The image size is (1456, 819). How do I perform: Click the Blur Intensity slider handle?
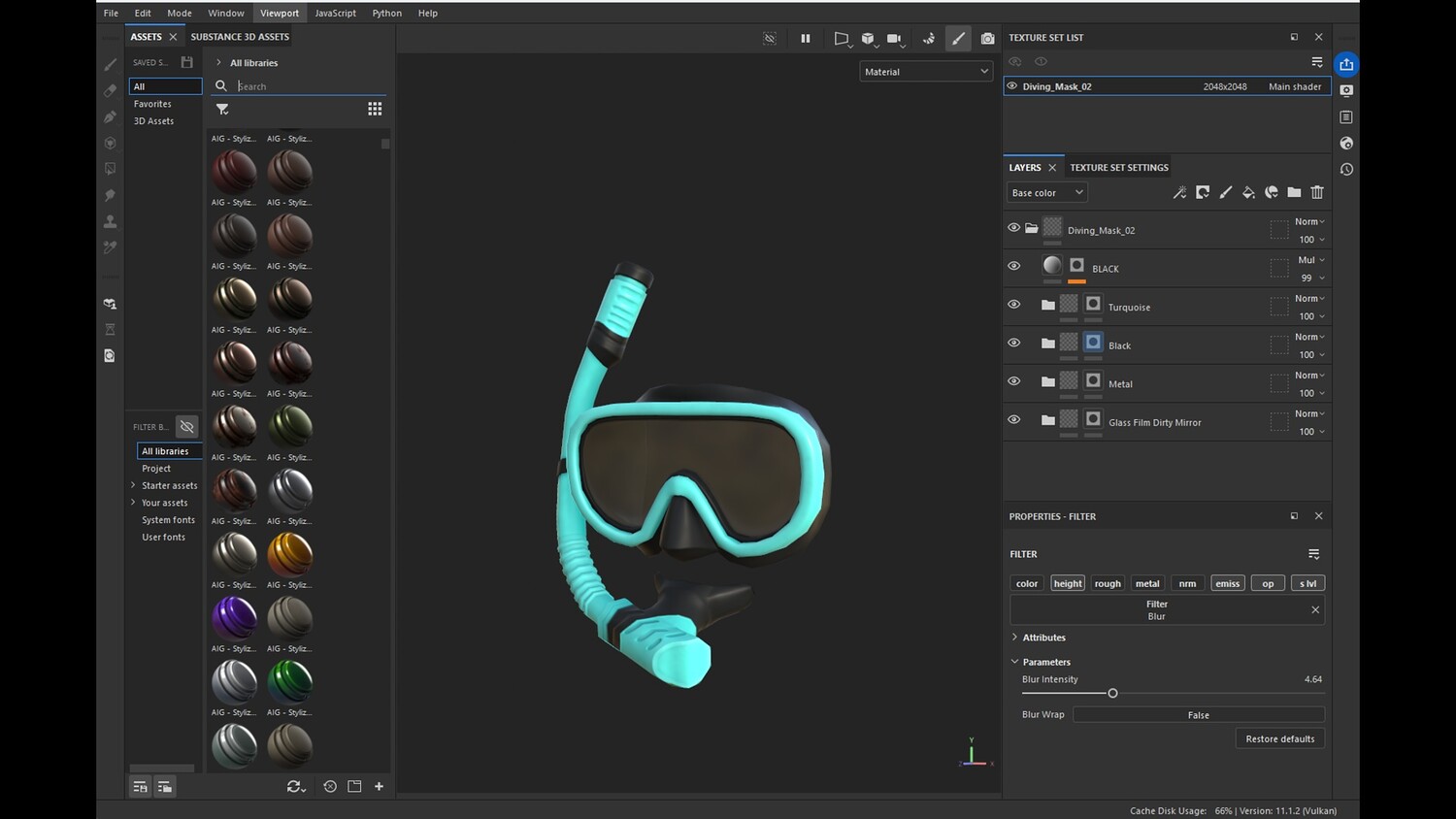point(1112,694)
